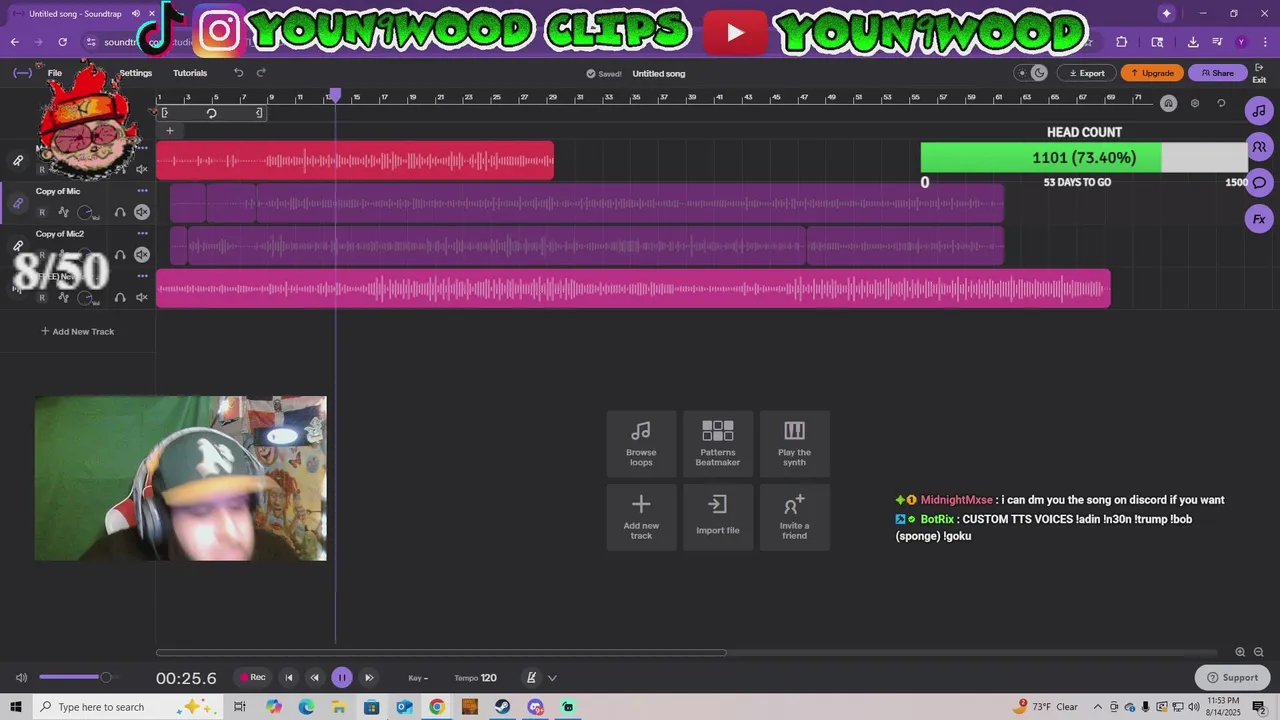1280x720 pixels.
Task: Adjust the bottom pink track volume knob
Action: pyautogui.click(x=87, y=297)
